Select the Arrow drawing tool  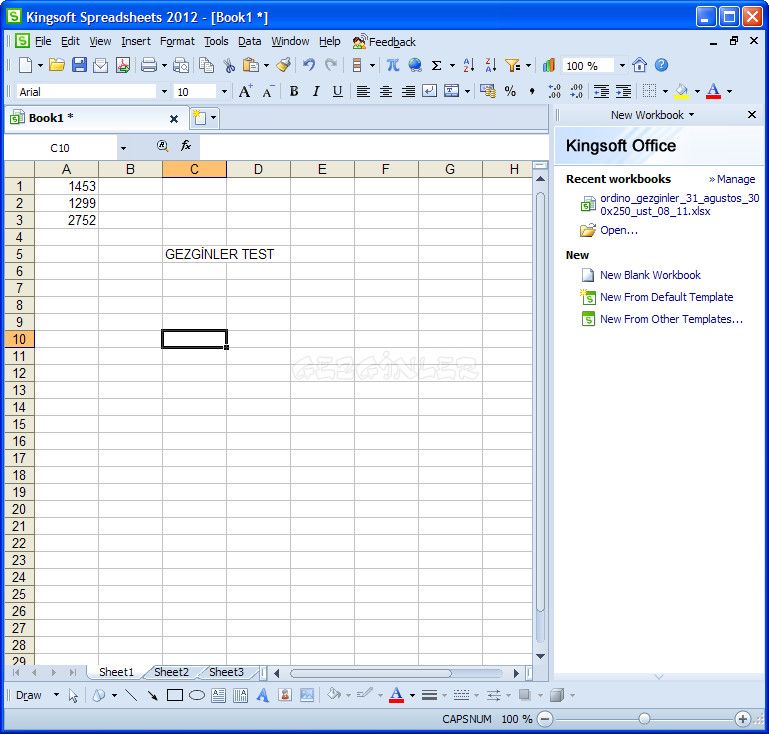click(153, 695)
